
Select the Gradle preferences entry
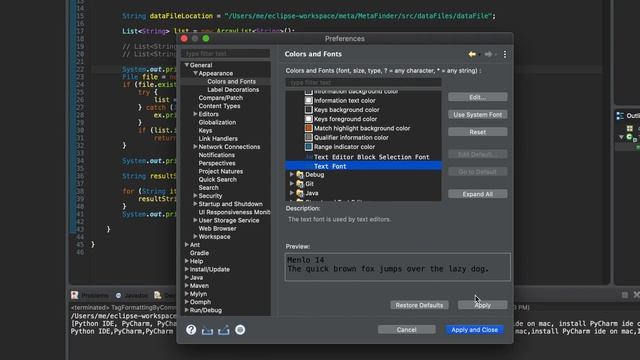click(199, 253)
